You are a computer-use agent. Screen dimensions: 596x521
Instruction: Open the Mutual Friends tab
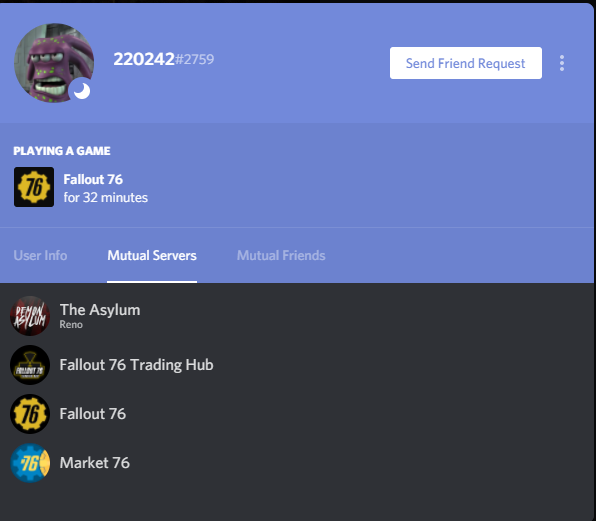tap(281, 255)
